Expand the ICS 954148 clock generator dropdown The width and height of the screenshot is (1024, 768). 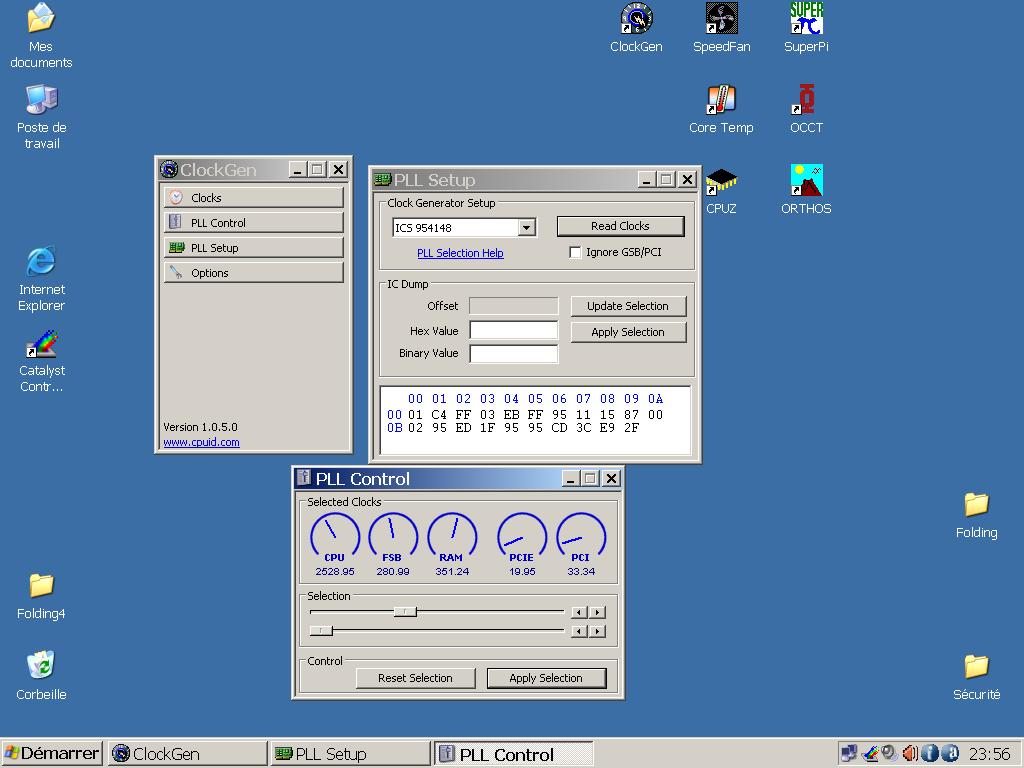point(526,228)
